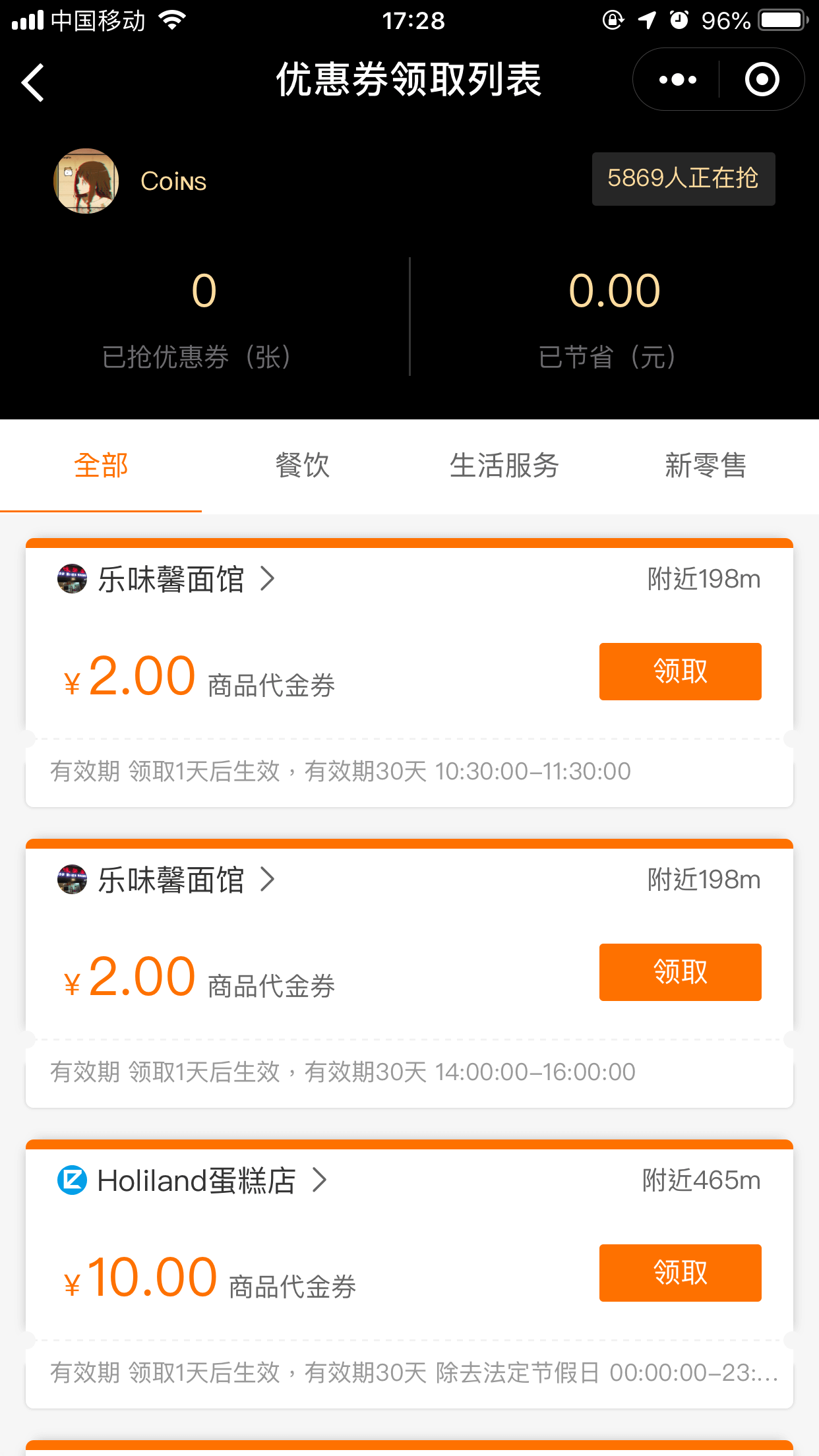Viewport: 819px width, 1456px height.
Task: Tap the mini program close circle icon
Action: click(x=762, y=80)
